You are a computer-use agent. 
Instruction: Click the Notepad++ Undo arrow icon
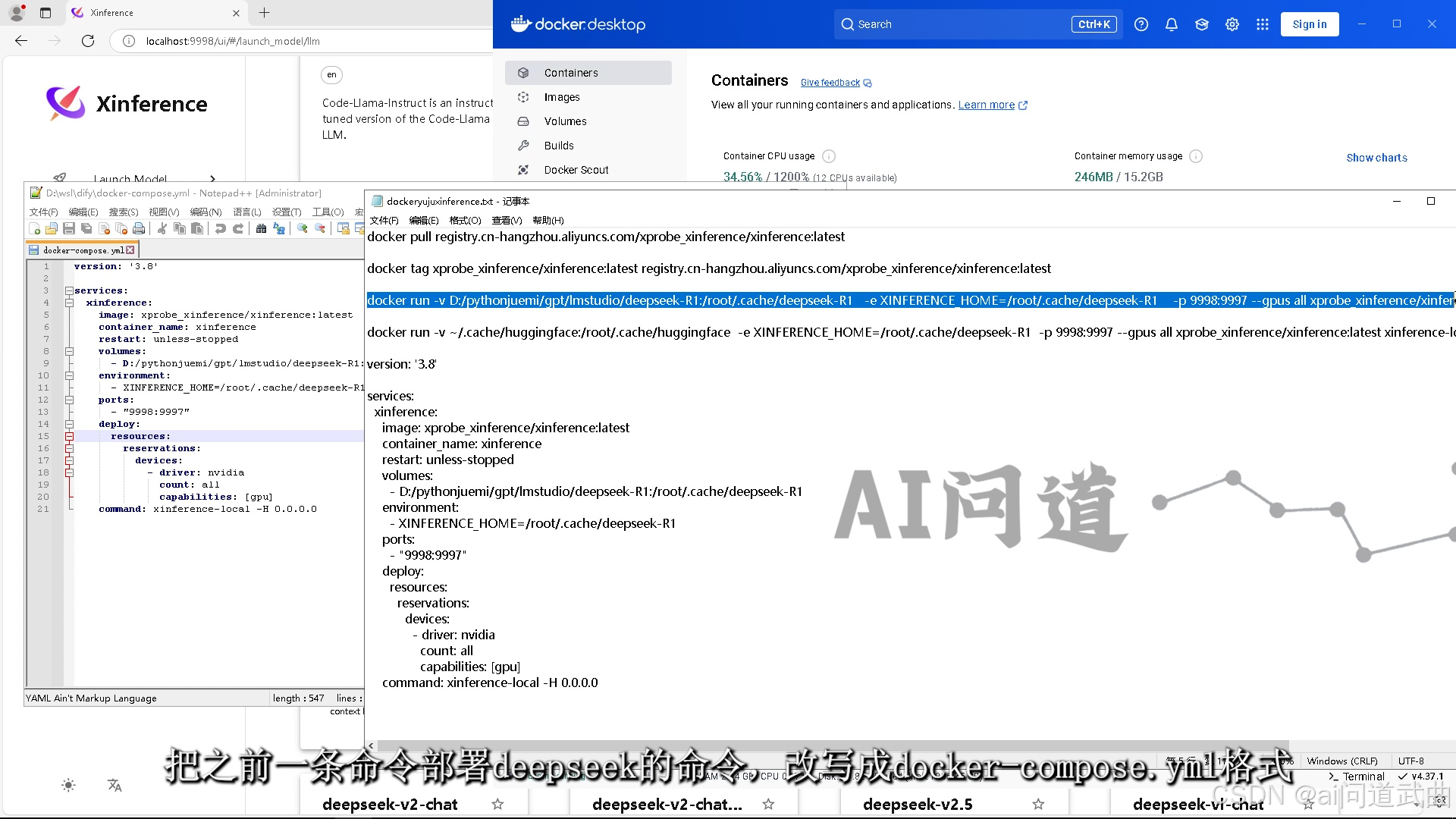tap(220, 228)
